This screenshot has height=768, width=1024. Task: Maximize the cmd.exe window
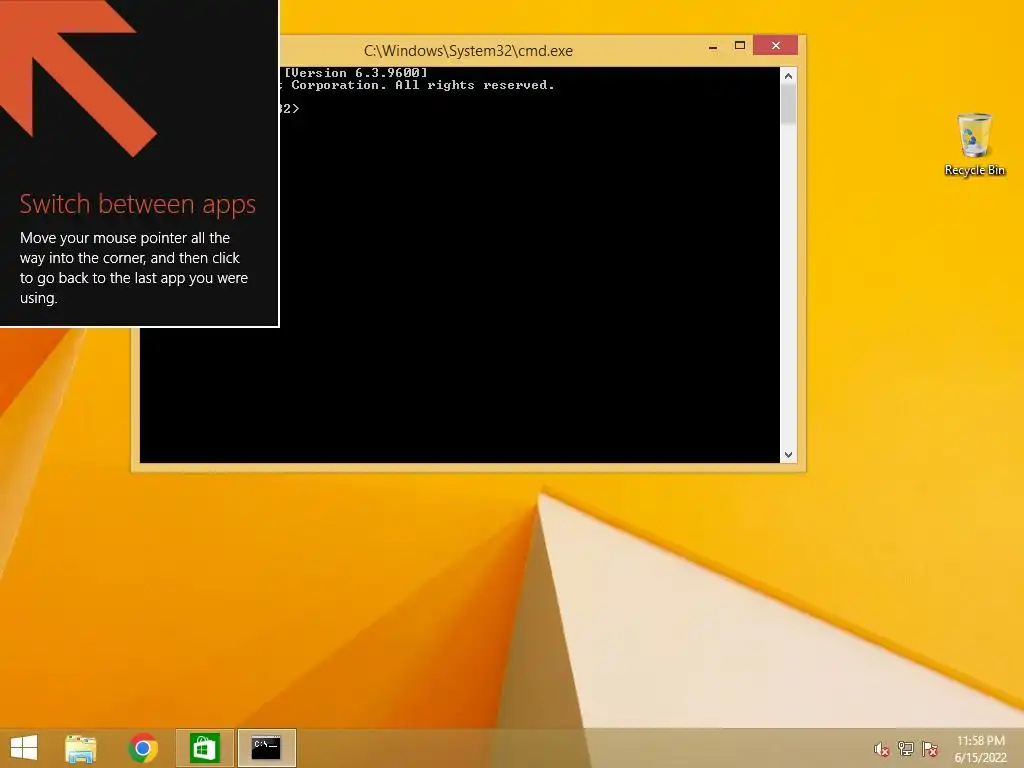coord(740,46)
